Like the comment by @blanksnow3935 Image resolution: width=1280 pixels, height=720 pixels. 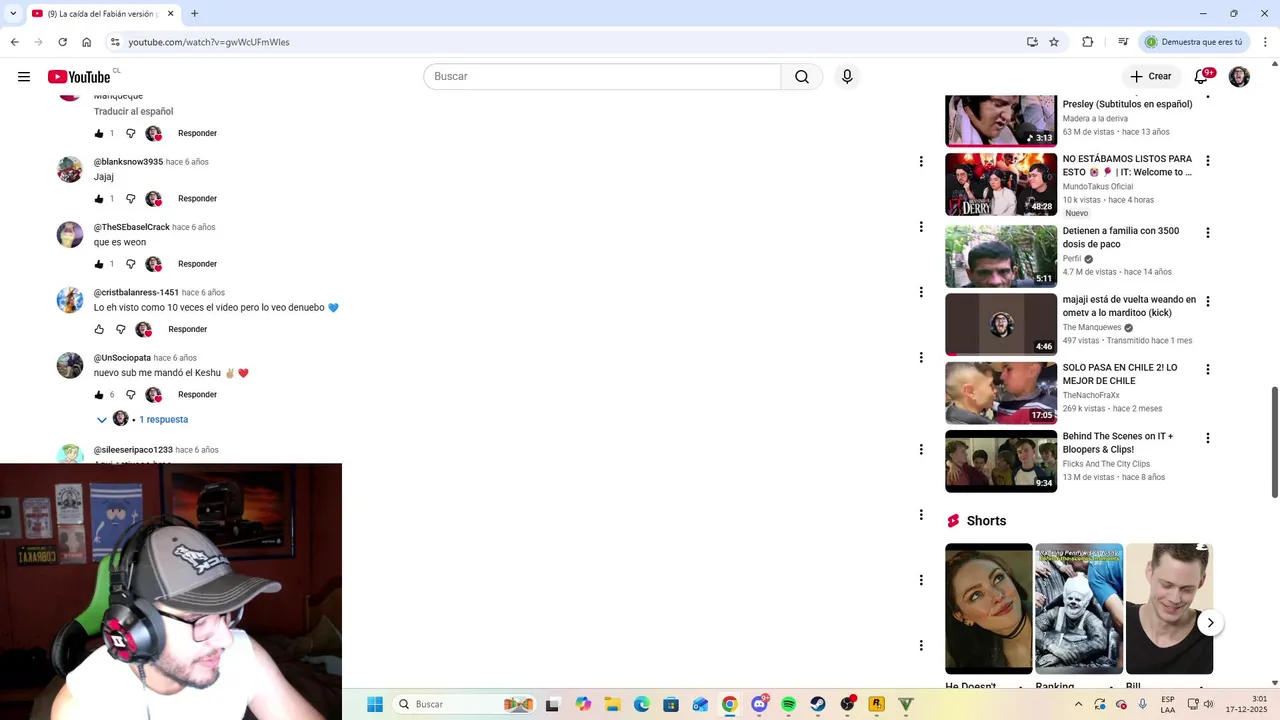pyautogui.click(x=99, y=199)
